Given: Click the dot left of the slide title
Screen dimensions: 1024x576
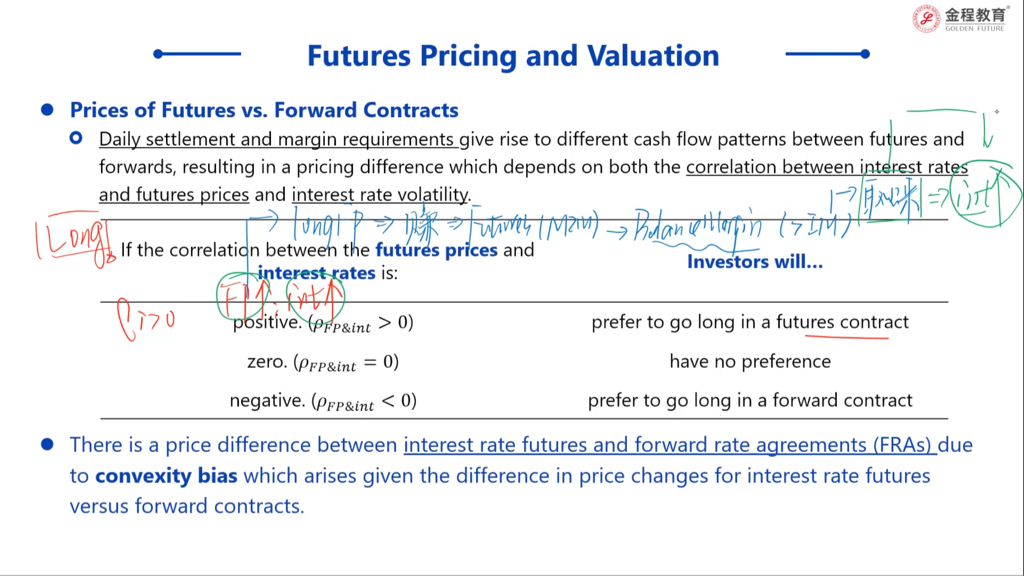Looking at the screenshot, I should coord(158,54).
